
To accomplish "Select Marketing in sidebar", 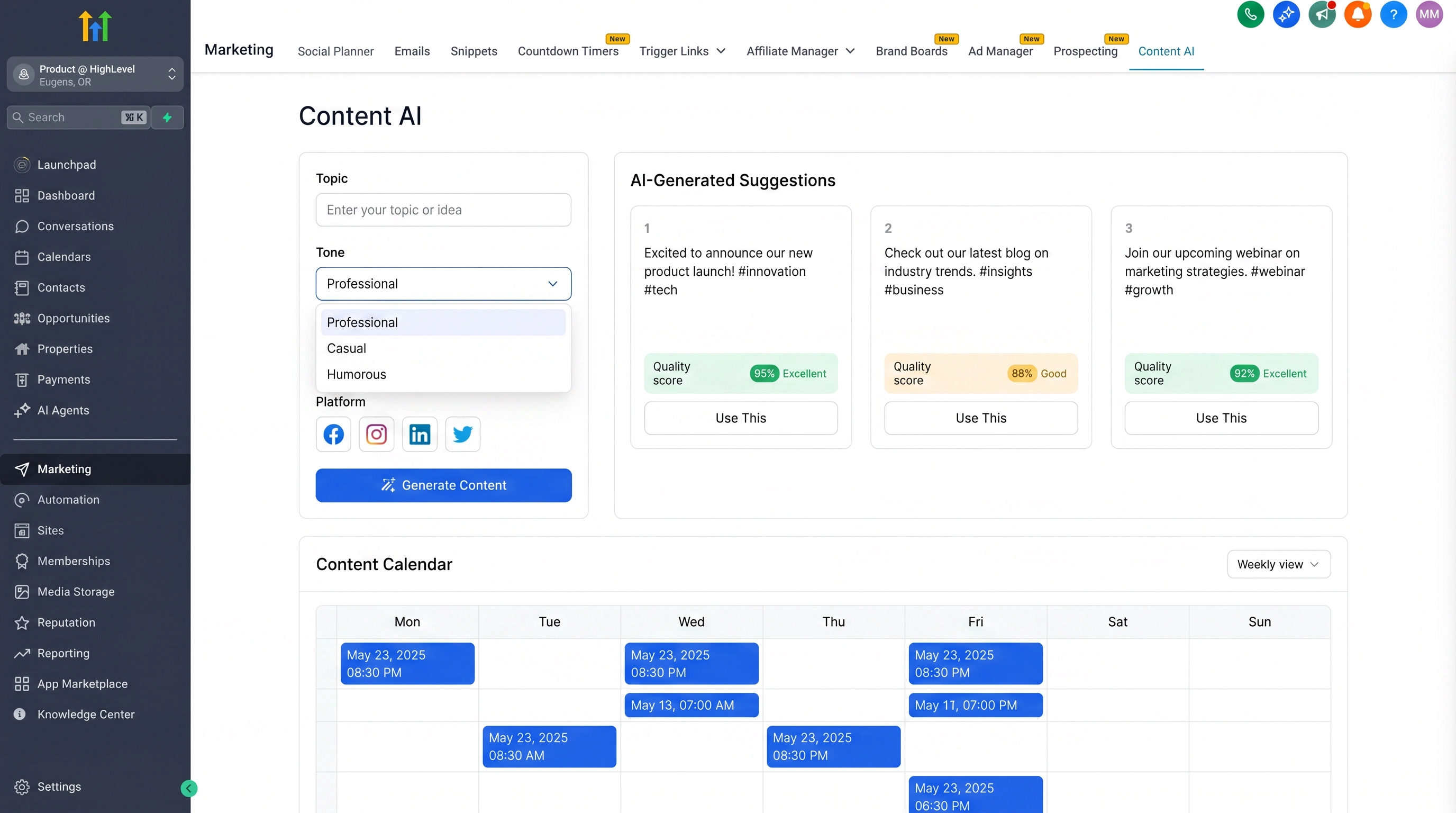I will pyautogui.click(x=95, y=469).
